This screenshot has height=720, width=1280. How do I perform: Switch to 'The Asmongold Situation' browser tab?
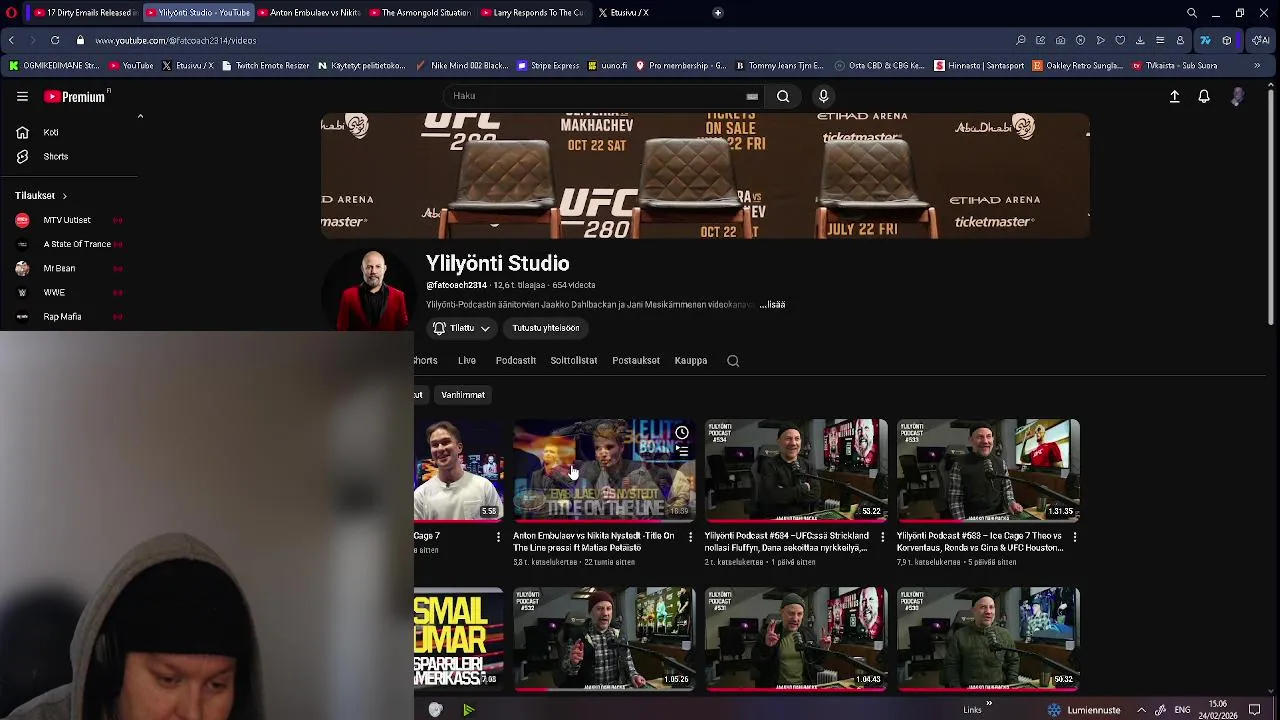pyautogui.click(x=419, y=13)
